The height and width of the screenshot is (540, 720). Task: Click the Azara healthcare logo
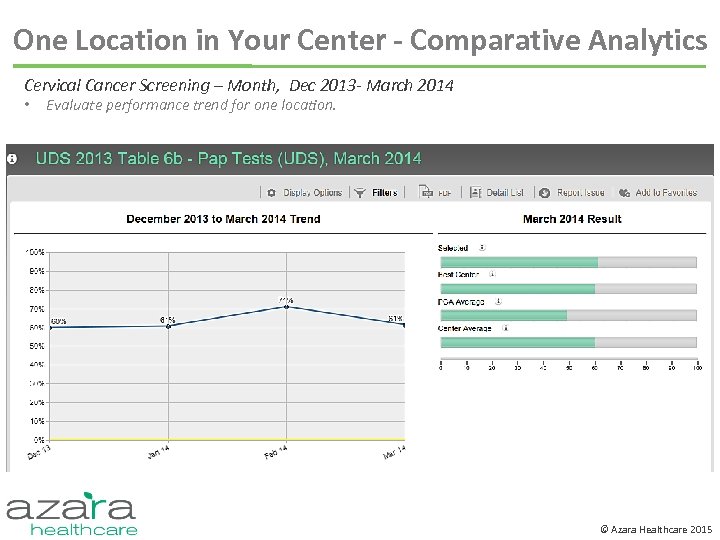[x=72, y=513]
